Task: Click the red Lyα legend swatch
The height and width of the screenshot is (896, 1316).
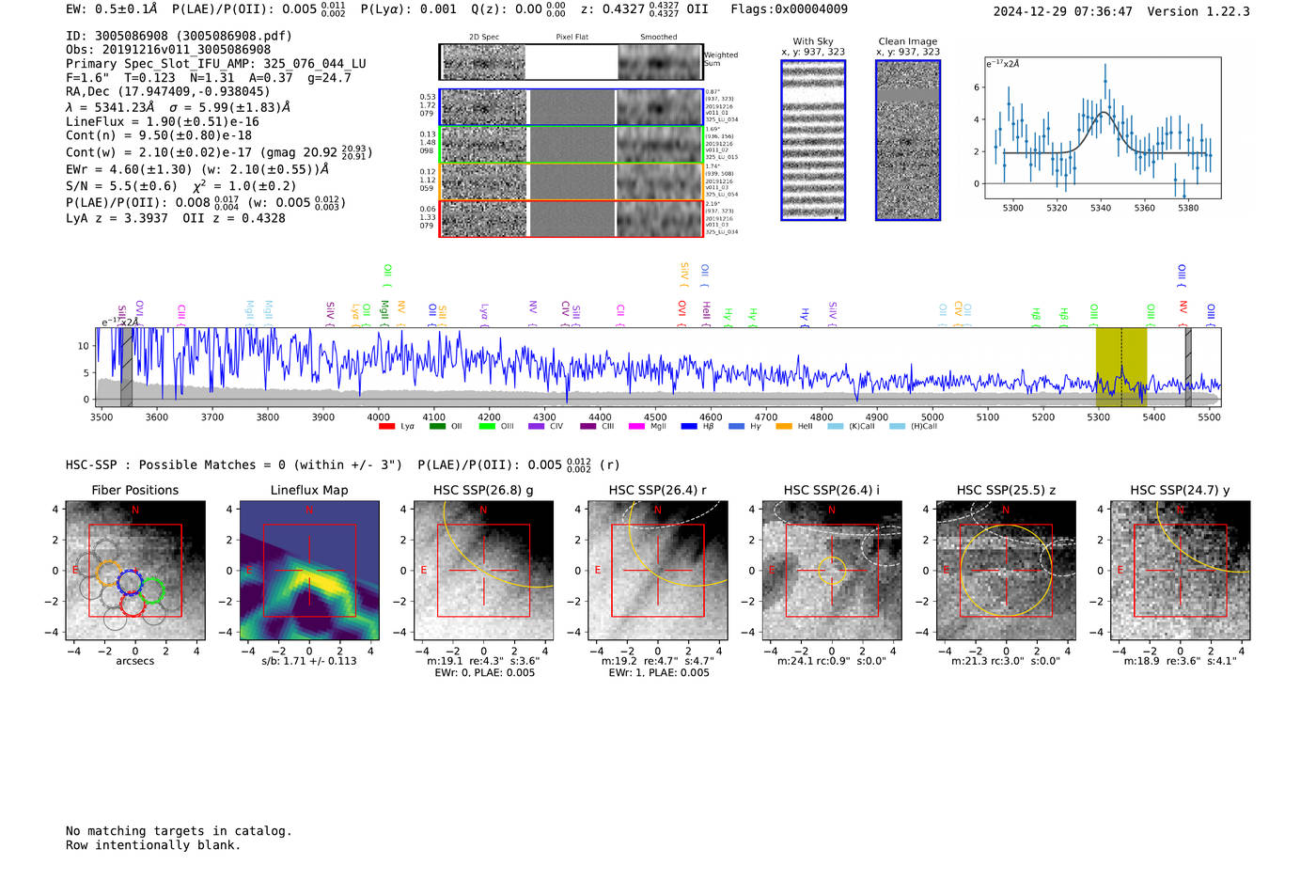Action: coord(386,427)
